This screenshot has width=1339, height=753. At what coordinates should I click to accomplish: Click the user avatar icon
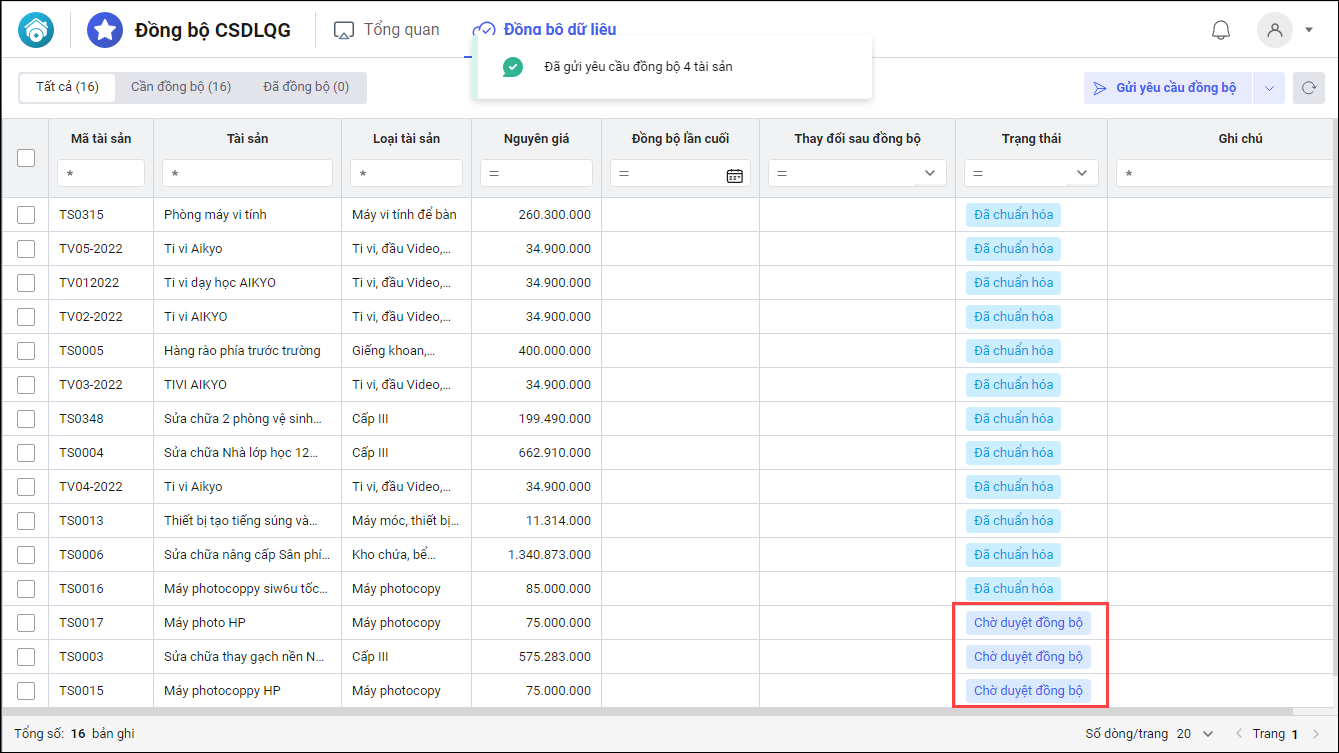click(x=1274, y=30)
